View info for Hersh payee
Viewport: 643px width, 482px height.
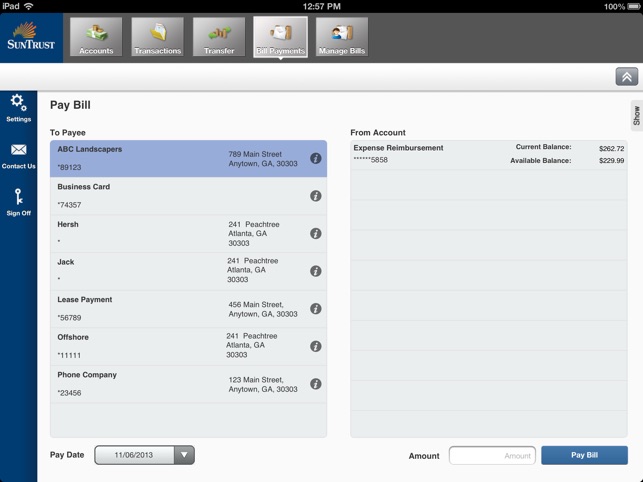click(x=315, y=233)
